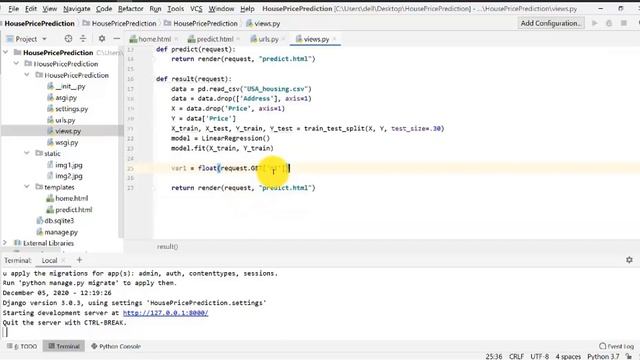Viewport: 640px width, 360px height.
Task: Select asgi.py in project tree
Action: click(x=62, y=98)
